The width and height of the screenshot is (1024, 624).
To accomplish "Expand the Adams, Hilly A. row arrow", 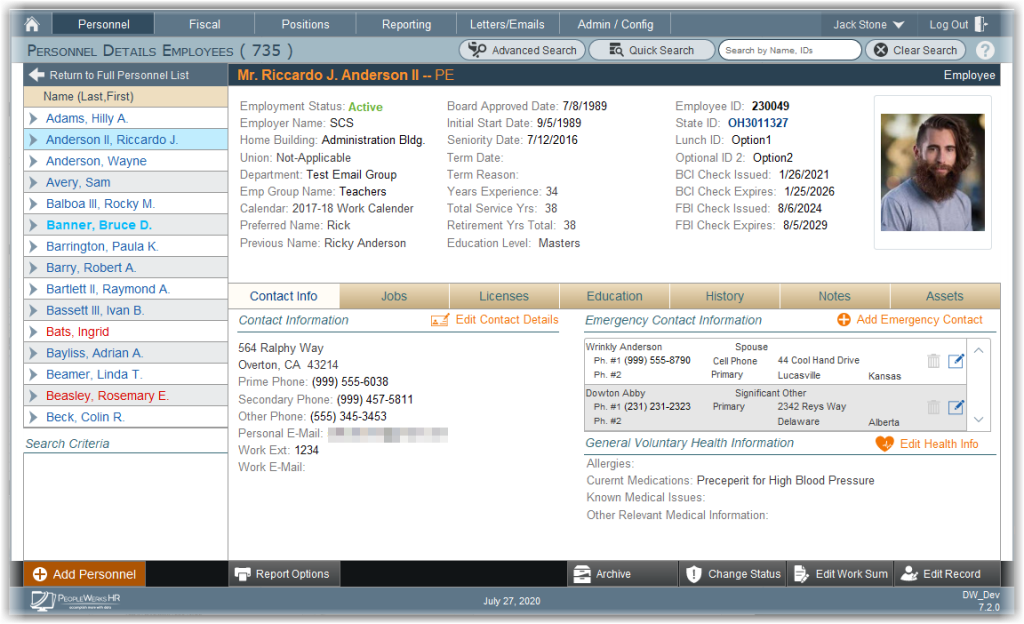I will 34,119.
